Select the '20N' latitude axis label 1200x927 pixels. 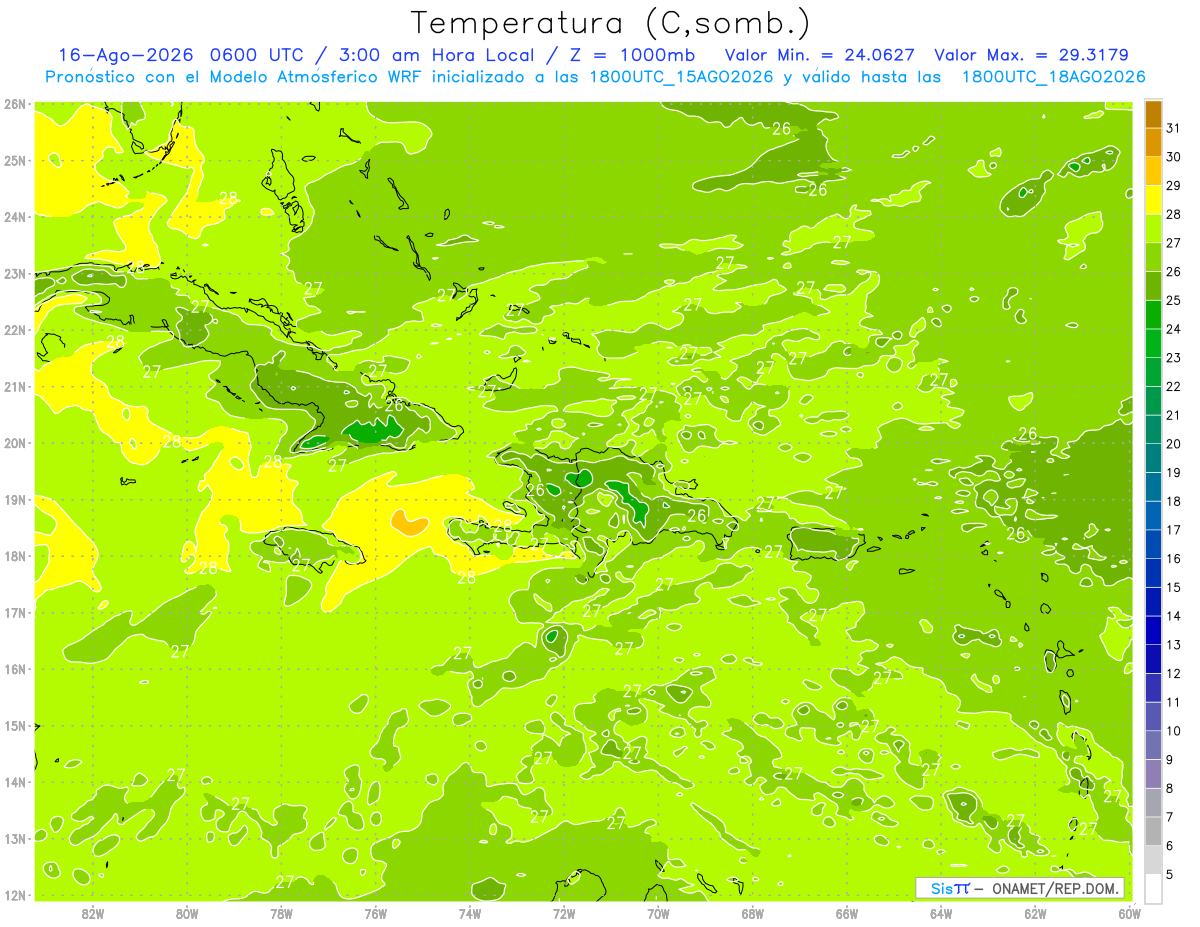(14, 443)
